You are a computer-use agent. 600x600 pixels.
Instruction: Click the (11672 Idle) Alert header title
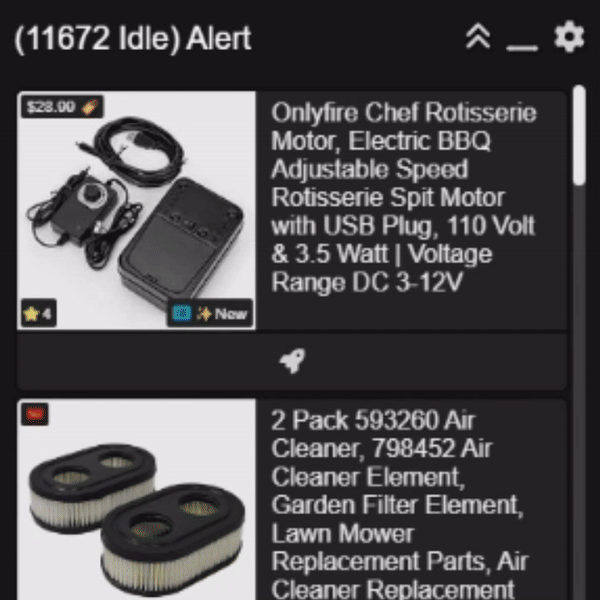click(132, 39)
